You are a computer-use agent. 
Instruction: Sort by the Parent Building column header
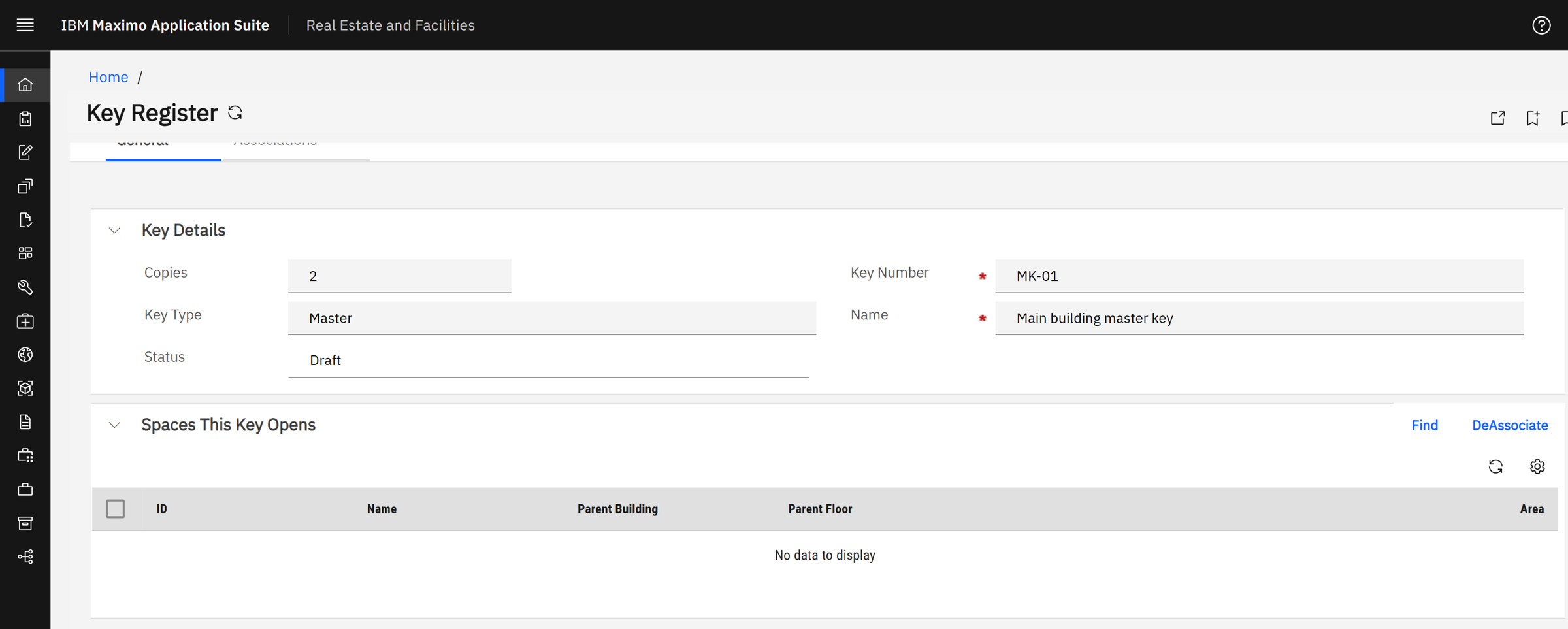[617, 509]
